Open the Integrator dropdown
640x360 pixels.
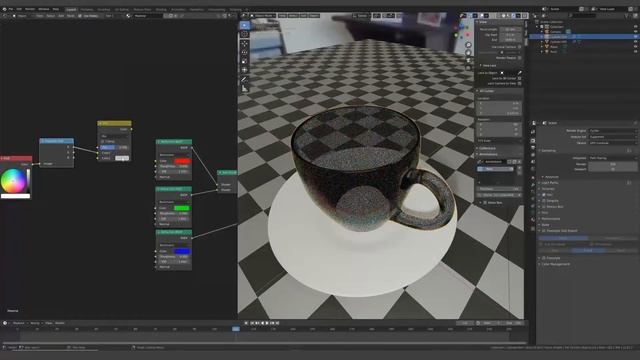tap(613, 158)
